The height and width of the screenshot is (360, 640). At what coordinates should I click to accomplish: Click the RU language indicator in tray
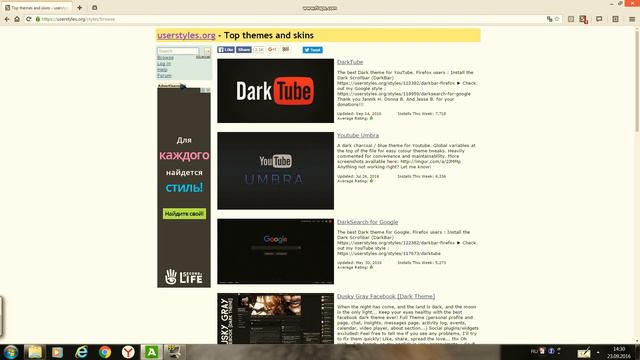[534, 351]
